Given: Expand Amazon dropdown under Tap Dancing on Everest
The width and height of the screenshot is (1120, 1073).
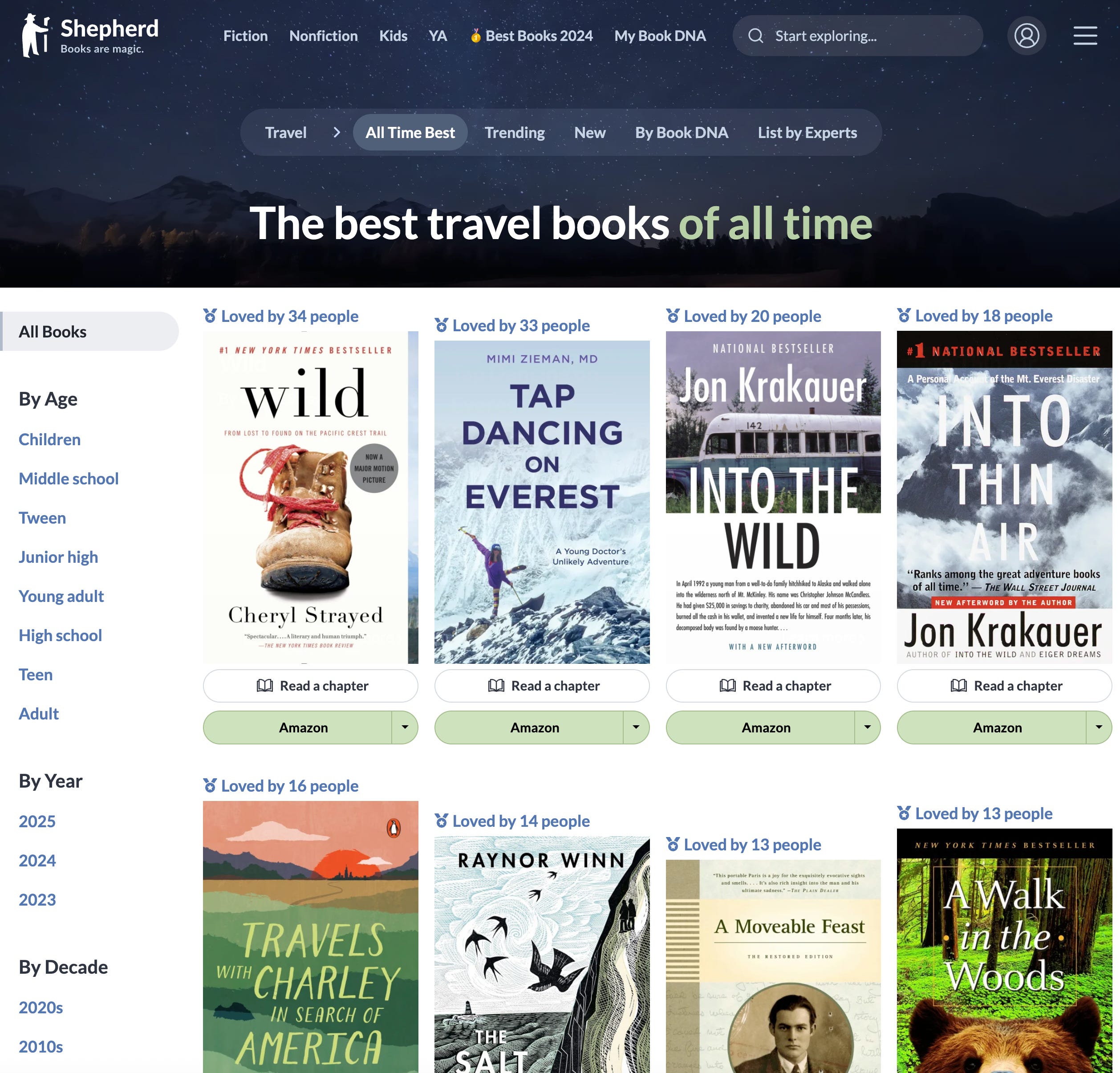Looking at the screenshot, I should (635, 727).
